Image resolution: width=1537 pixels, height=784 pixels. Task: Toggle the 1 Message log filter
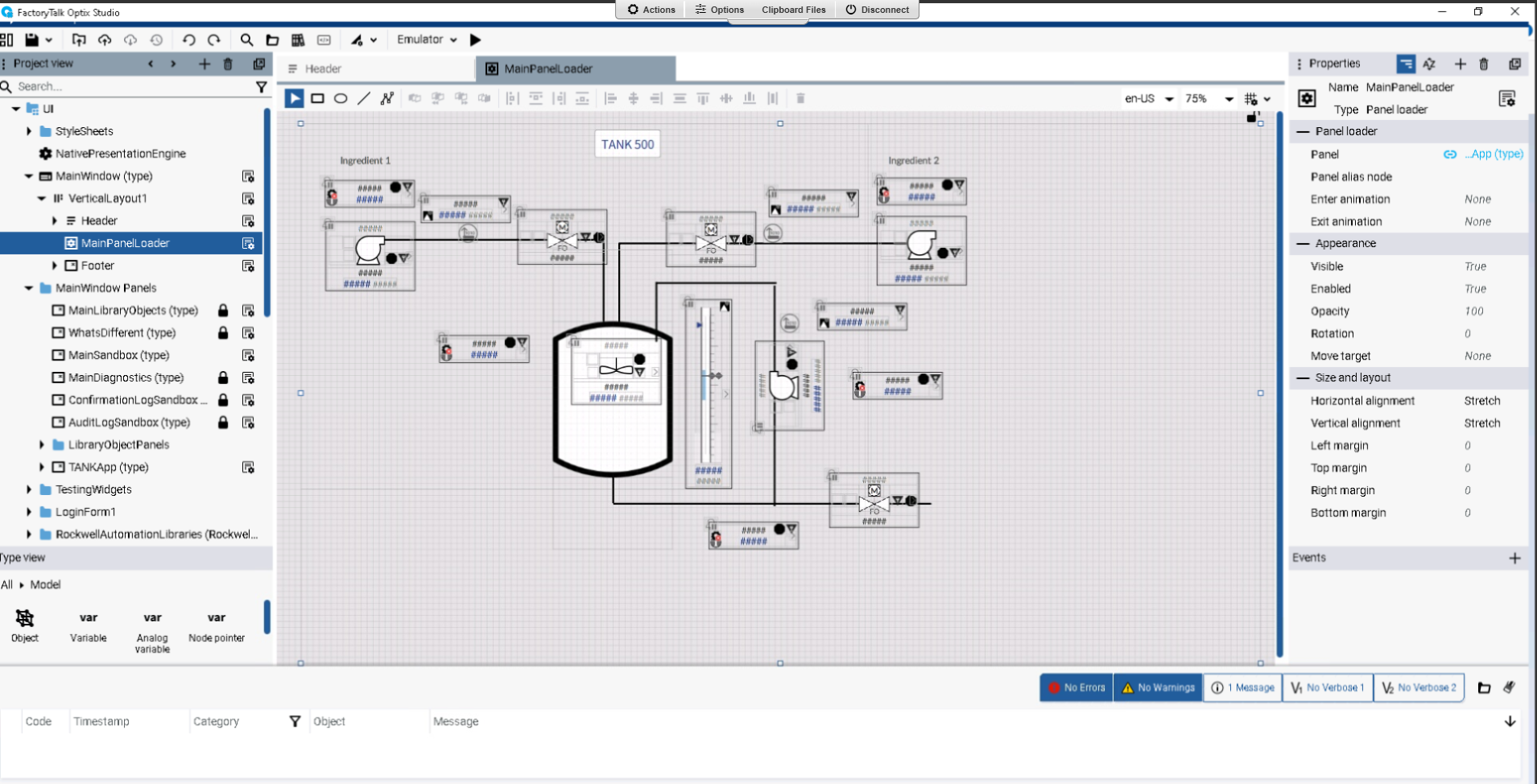[x=1242, y=687]
